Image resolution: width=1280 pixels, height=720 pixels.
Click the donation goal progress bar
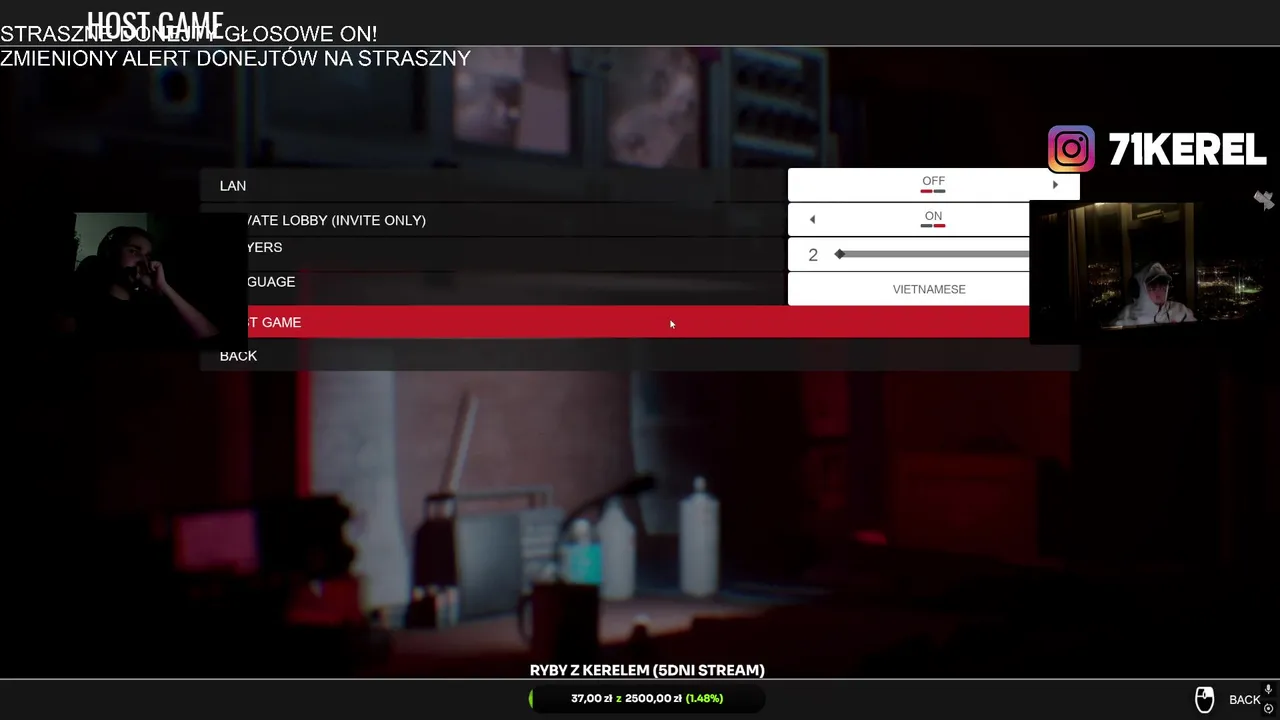[647, 698]
